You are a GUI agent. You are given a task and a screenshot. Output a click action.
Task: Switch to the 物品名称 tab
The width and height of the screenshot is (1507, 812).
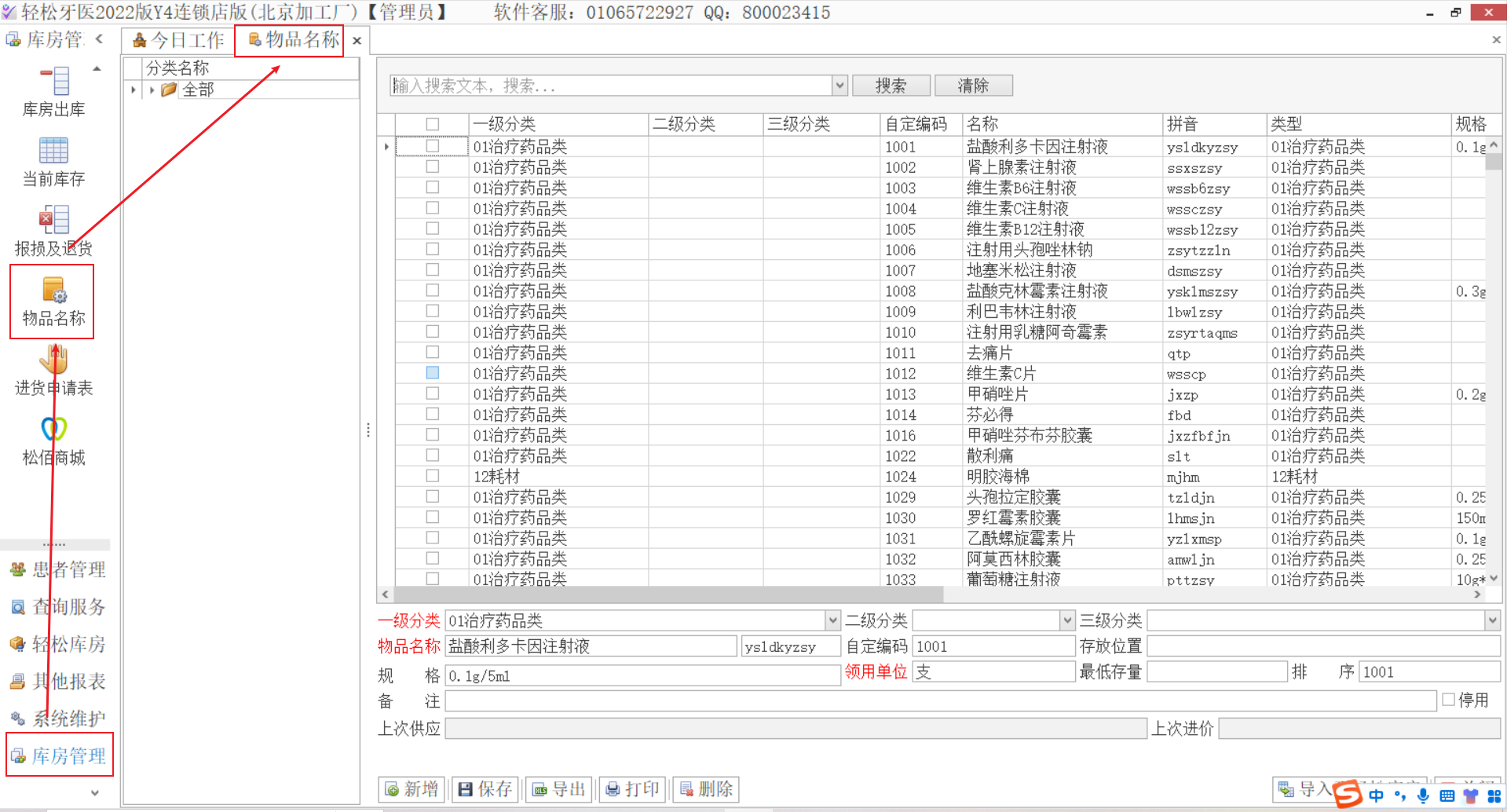pyautogui.click(x=294, y=39)
